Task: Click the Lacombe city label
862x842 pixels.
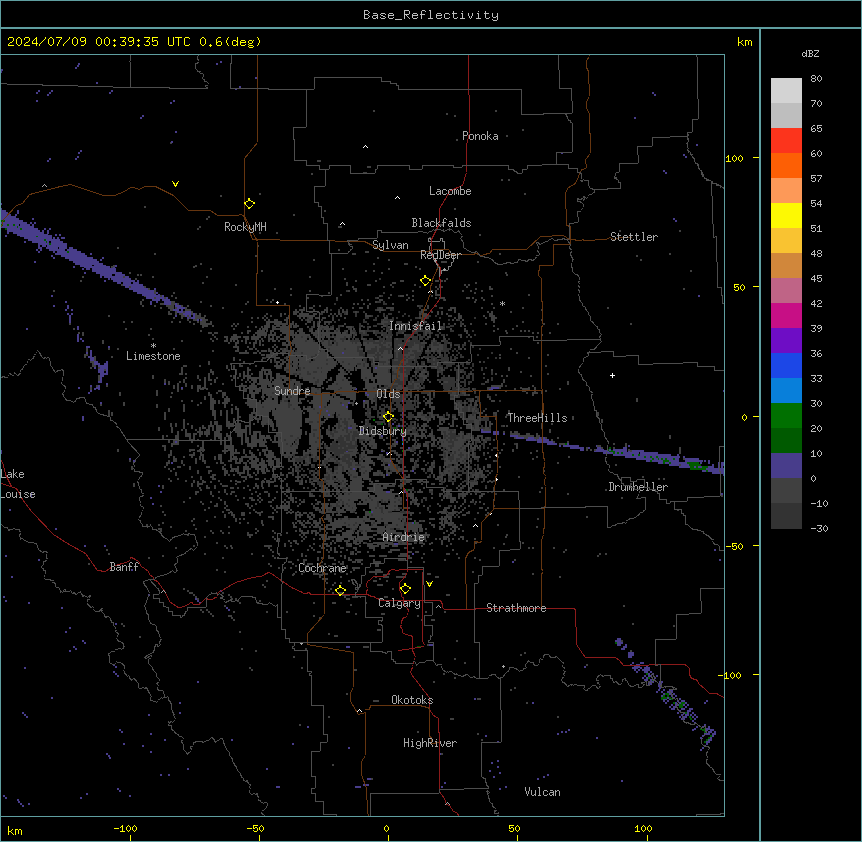Action: pos(450,191)
